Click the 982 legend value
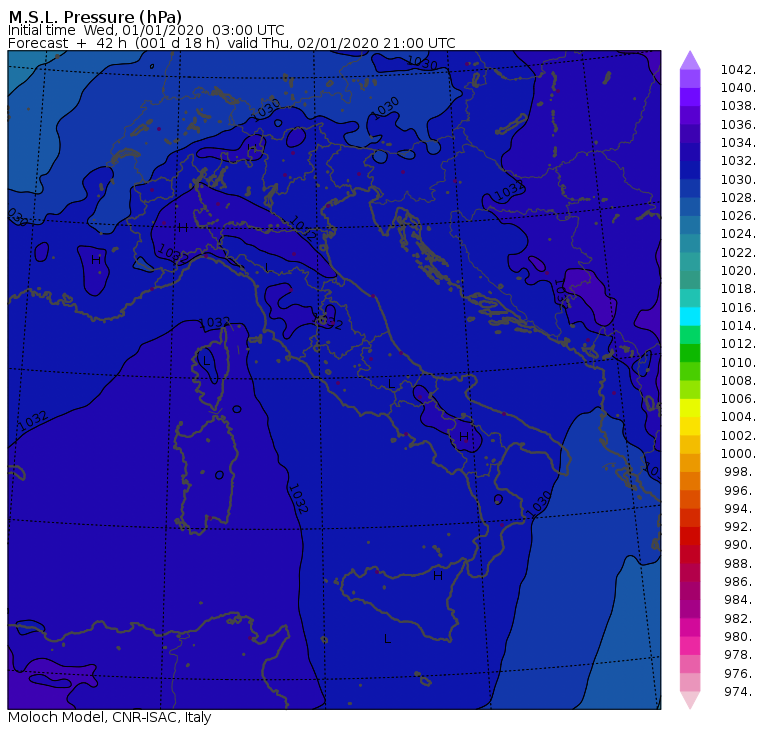 pos(740,619)
